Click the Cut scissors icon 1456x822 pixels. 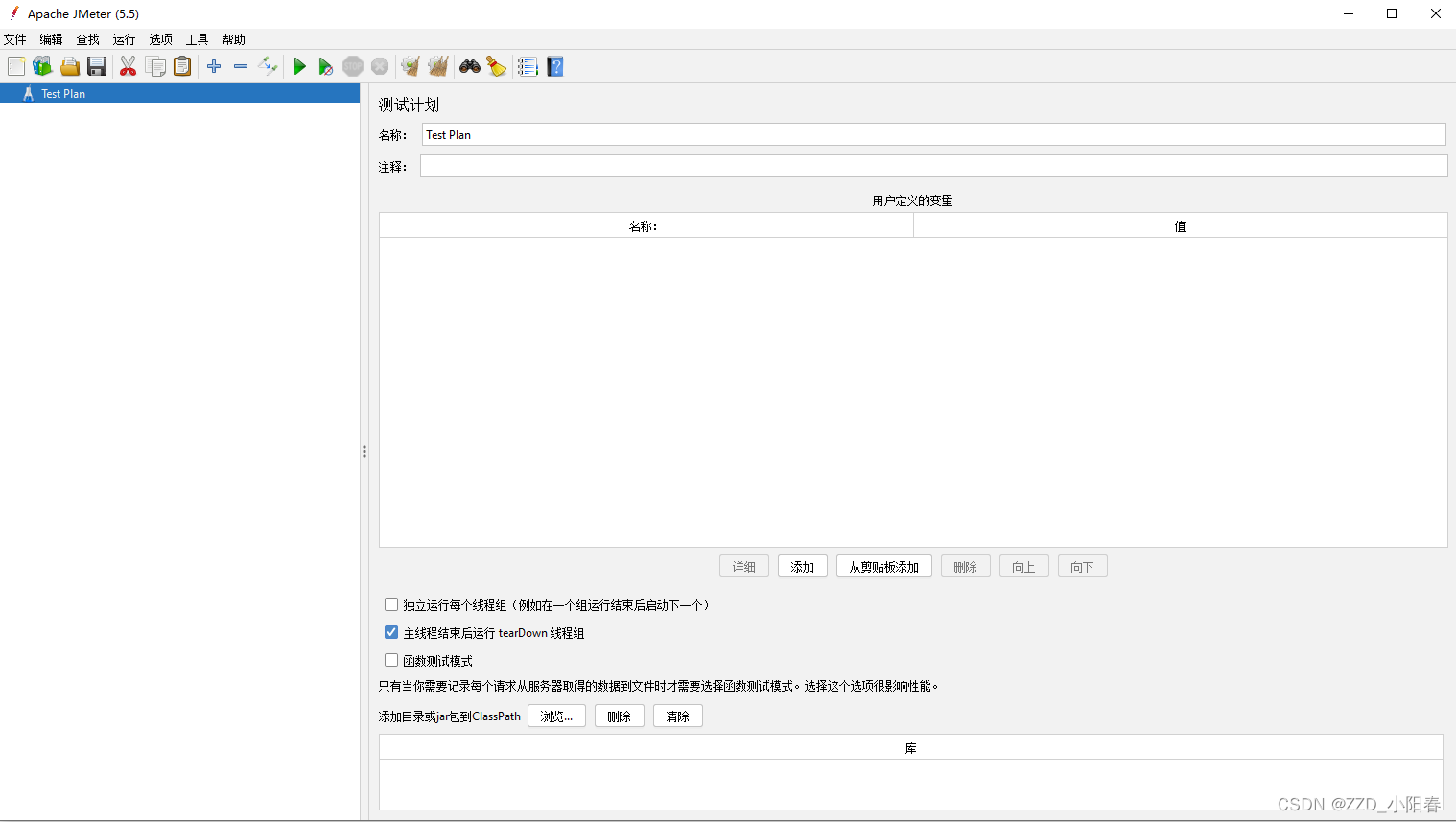tap(128, 66)
